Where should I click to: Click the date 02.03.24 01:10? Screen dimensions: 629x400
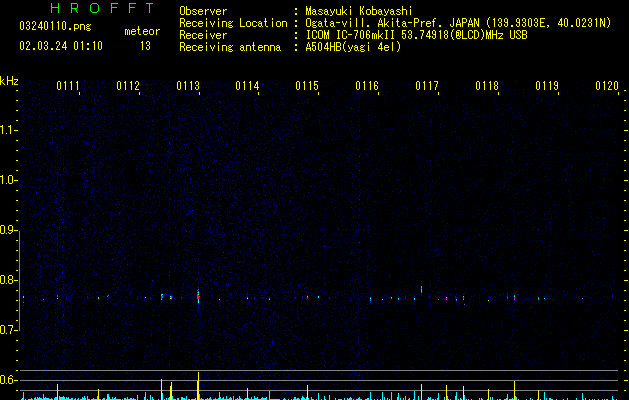click(x=61, y=46)
